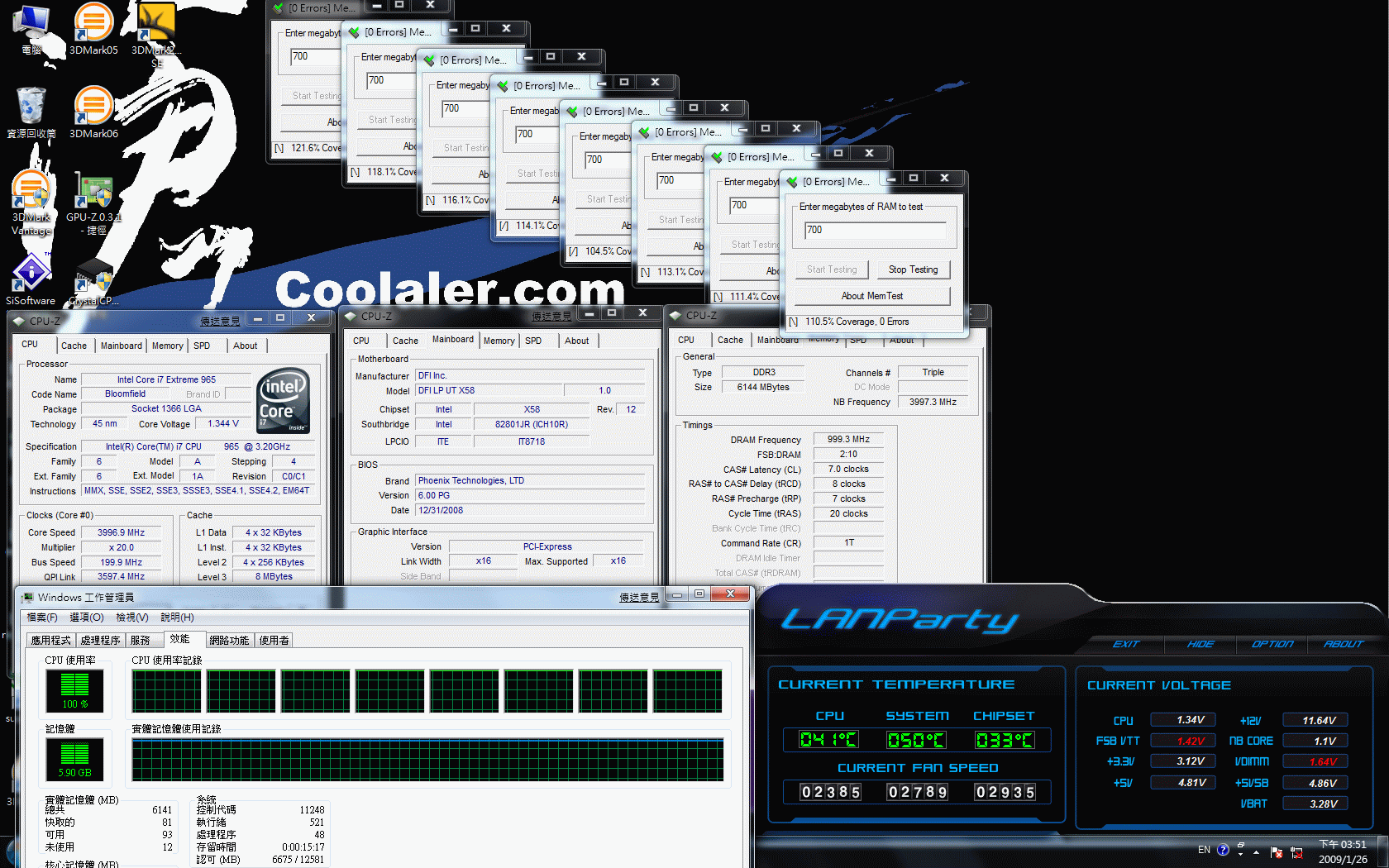Image resolution: width=1389 pixels, height=868 pixels.
Task: Open the Computer desktop icon
Action: point(31,29)
